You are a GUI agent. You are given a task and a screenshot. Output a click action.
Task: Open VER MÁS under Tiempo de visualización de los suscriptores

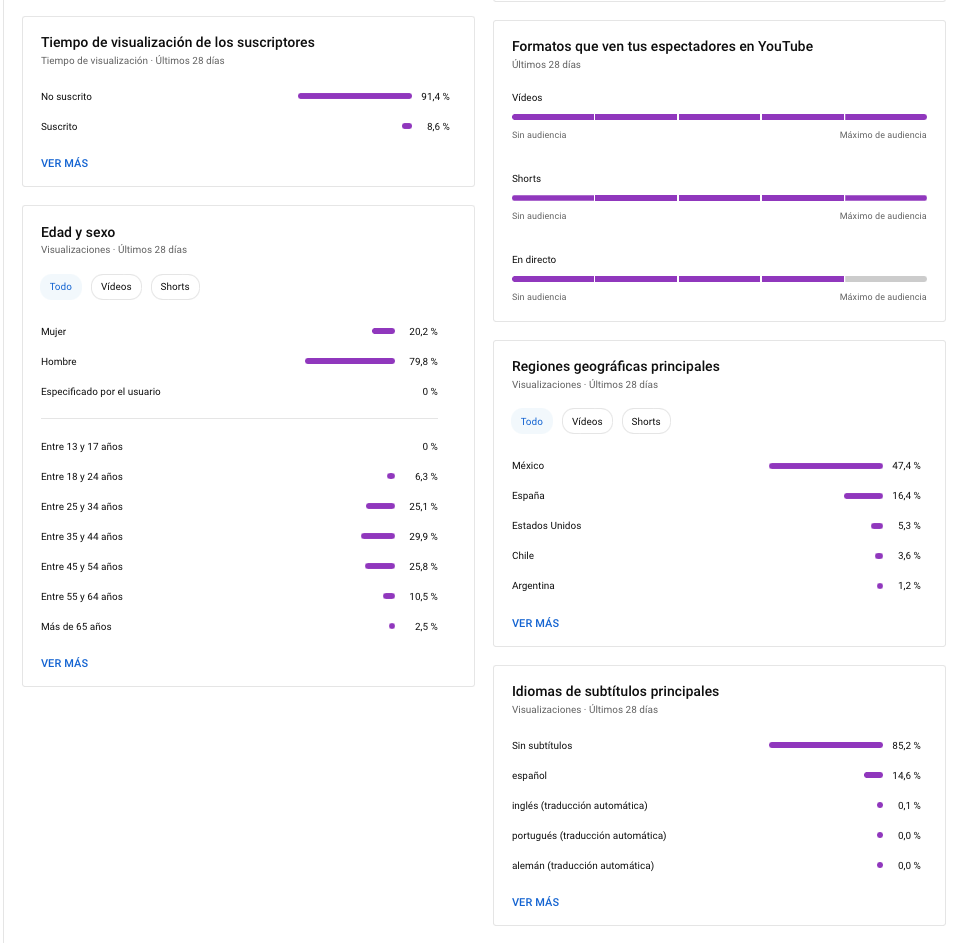pyautogui.click(x=65, y=163)
